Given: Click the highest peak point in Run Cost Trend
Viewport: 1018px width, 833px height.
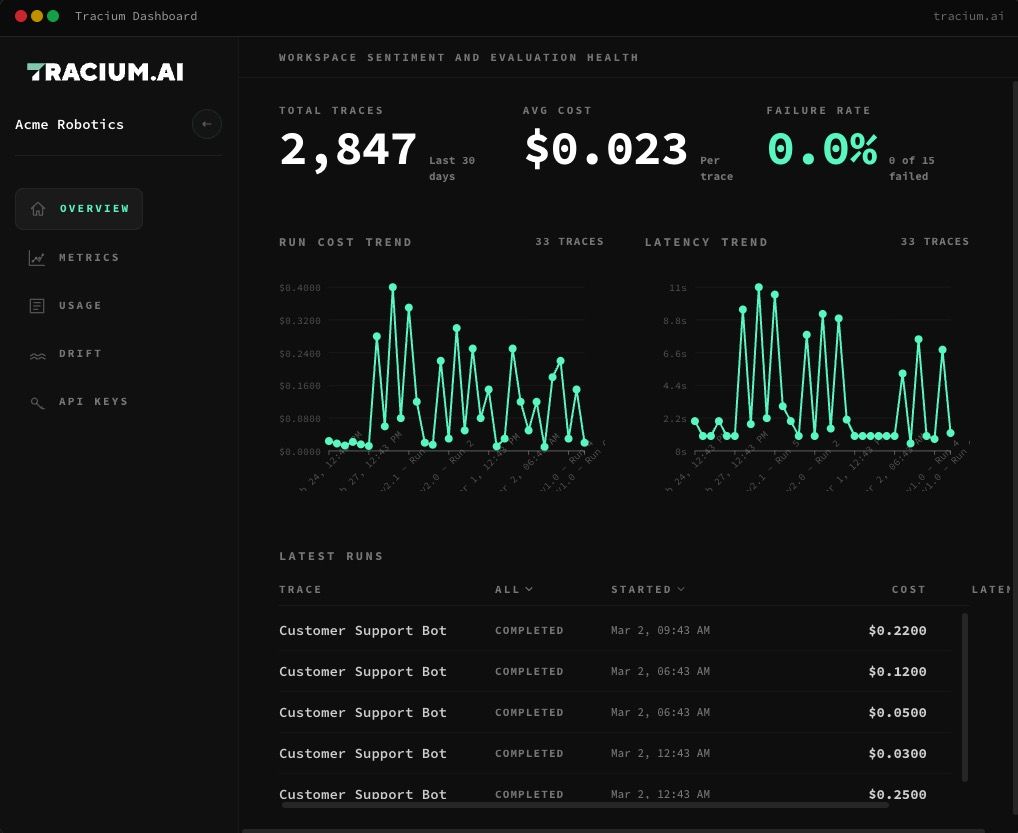Looking at the screenshot, I should [393, 287].
